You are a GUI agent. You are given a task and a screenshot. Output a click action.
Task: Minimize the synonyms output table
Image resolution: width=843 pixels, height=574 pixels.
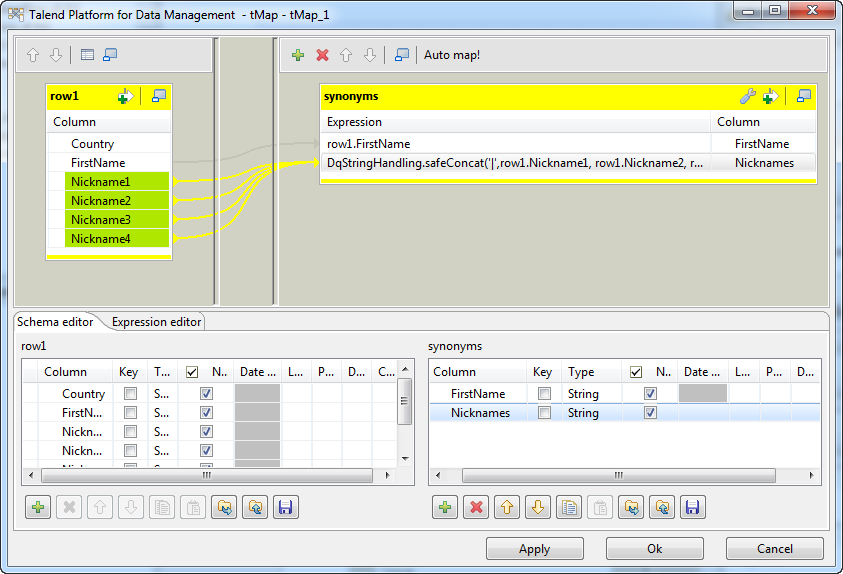click(x=803, y=96)
